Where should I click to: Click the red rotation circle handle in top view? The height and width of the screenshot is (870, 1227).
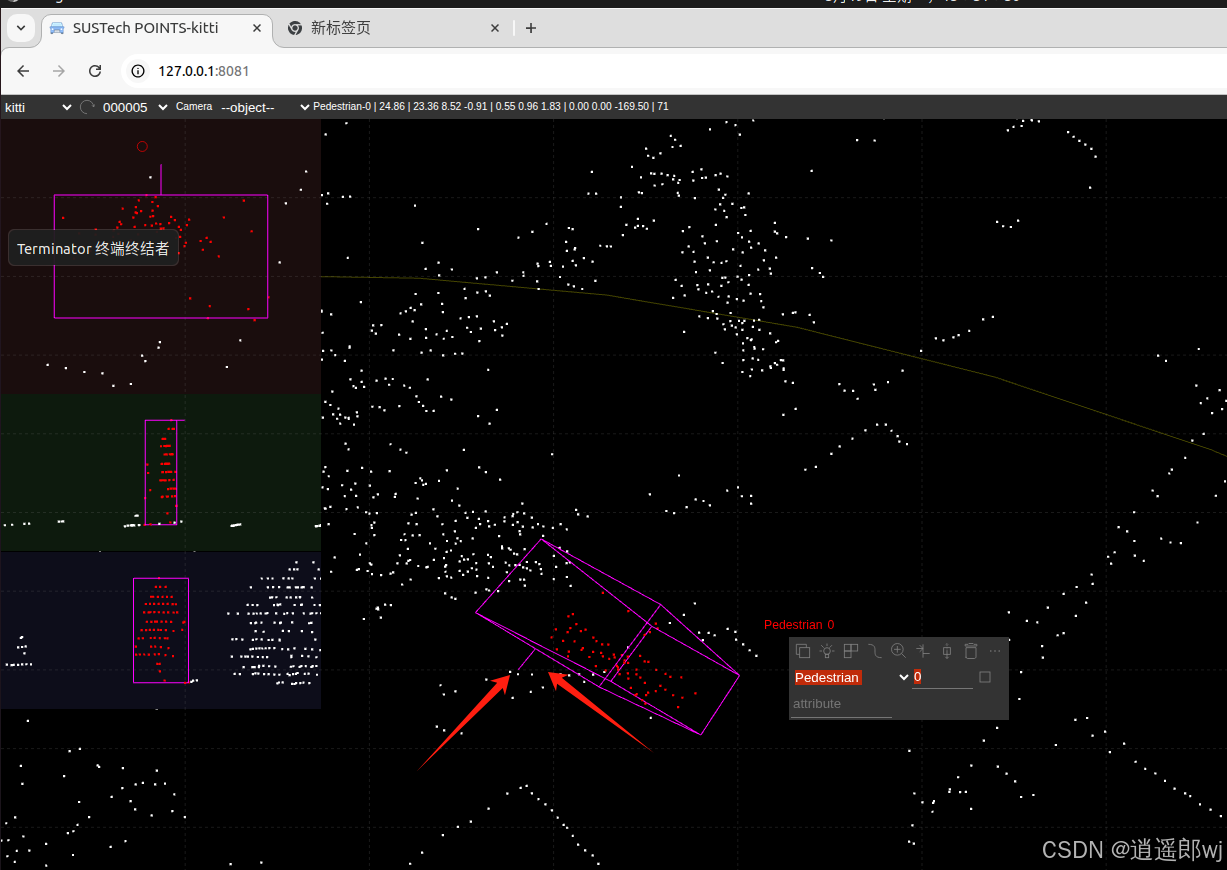[142, 146]
